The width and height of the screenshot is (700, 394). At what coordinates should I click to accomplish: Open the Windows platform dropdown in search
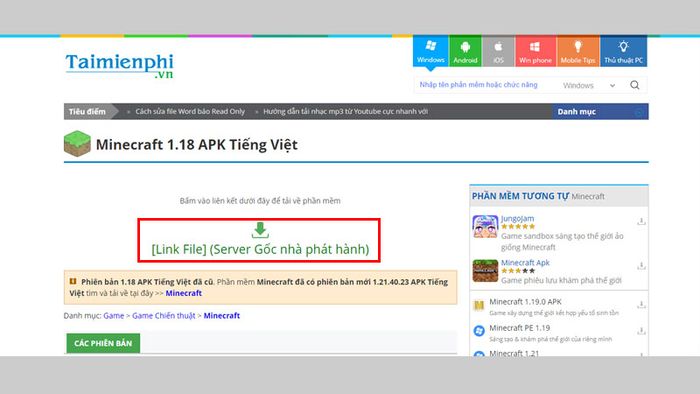(x=588, y=85)
